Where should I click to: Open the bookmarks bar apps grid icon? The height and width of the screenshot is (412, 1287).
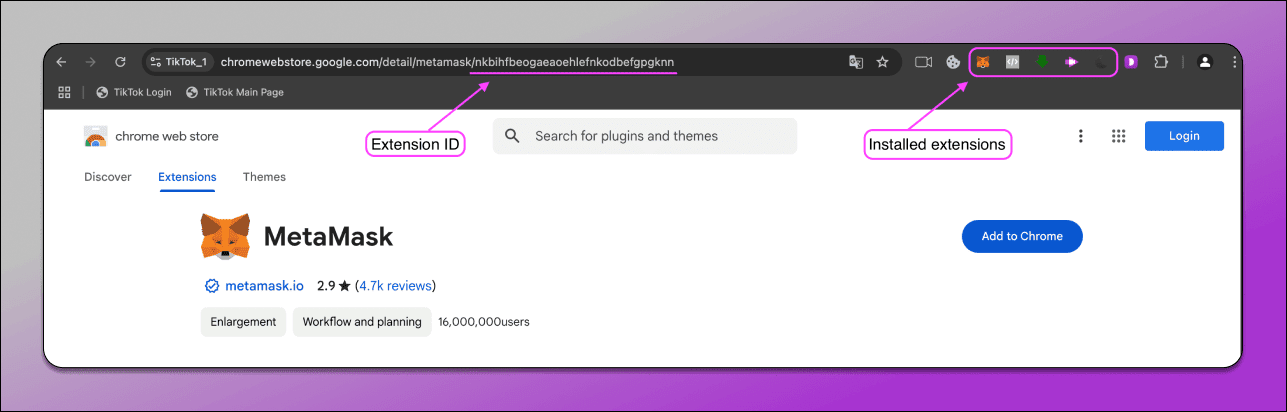pos(65,92)
